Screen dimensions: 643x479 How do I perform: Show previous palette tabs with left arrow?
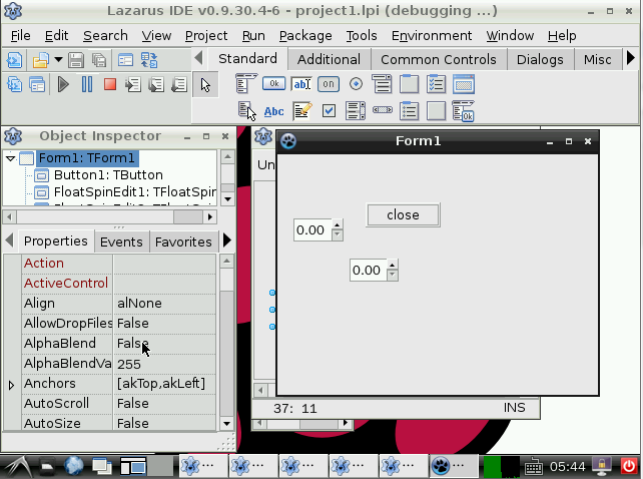[x=198, y=58]
